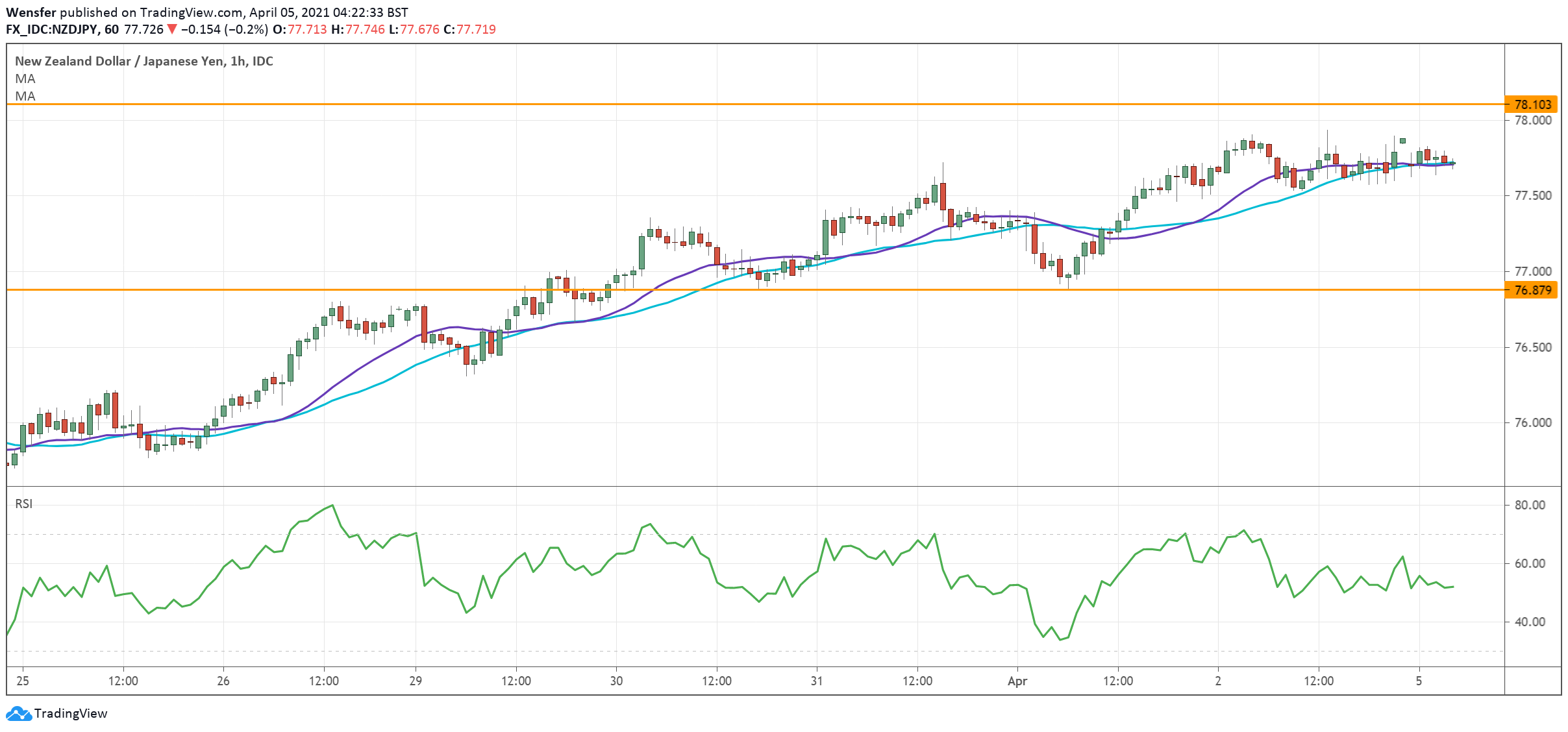Screen dimensions: 1568x732
Task: Click the 76.000 price axis label
Action: [x=1532, y=422]
